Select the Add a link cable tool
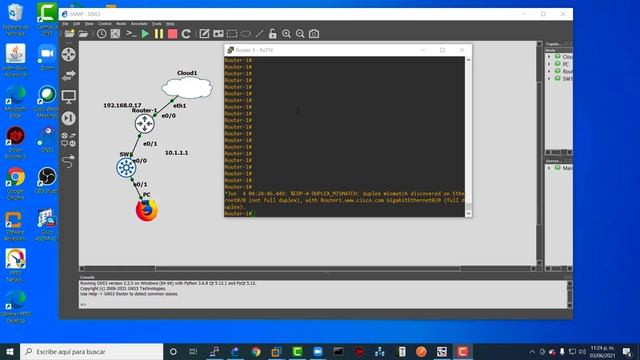Screen dimensions: 640x360 click(x=69, y=161)
